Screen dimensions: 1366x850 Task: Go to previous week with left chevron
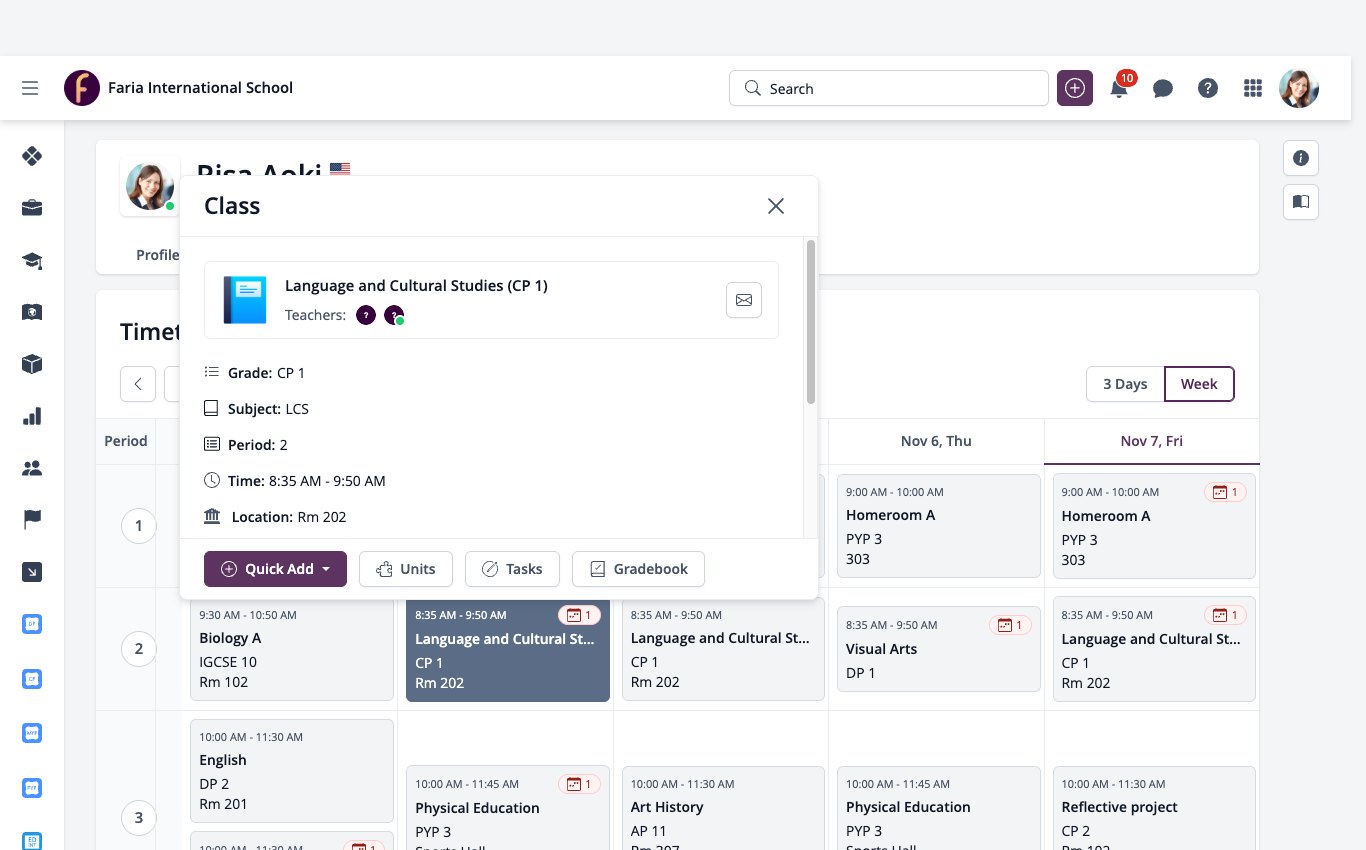coord(138,384)
